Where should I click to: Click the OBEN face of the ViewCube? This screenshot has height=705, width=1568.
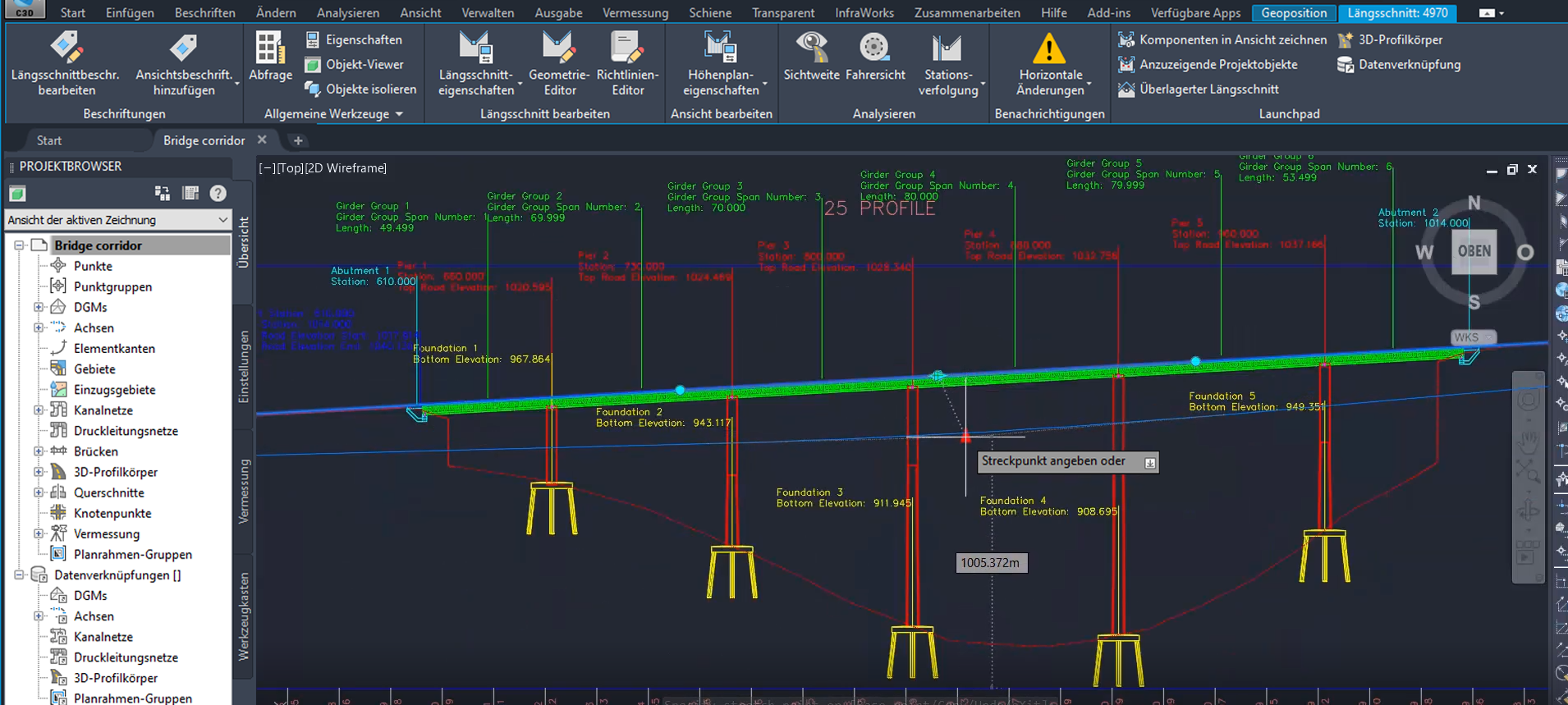(1474, 251)
